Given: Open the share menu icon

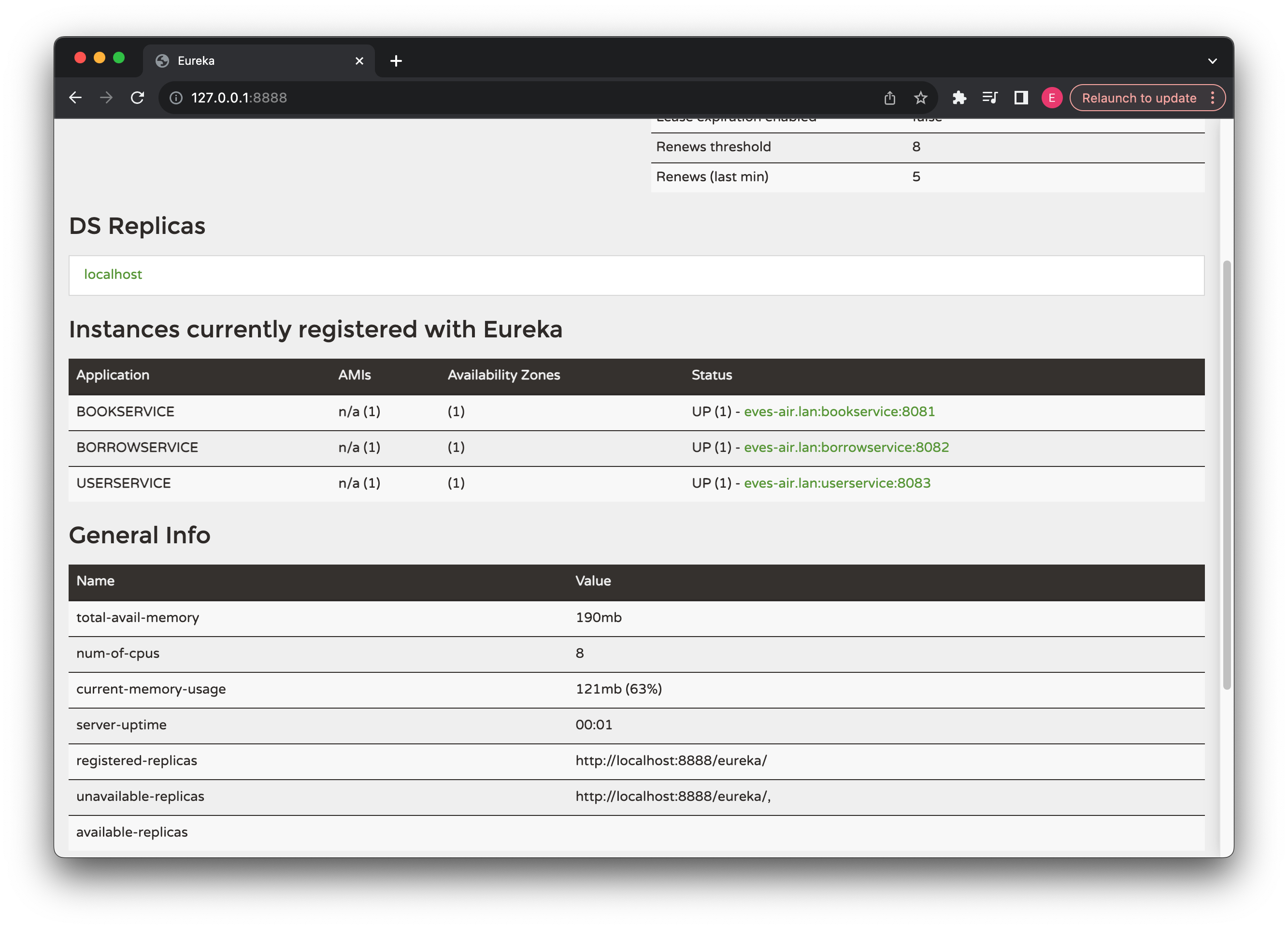Looking at the screenshot, I should coord(890,97).
